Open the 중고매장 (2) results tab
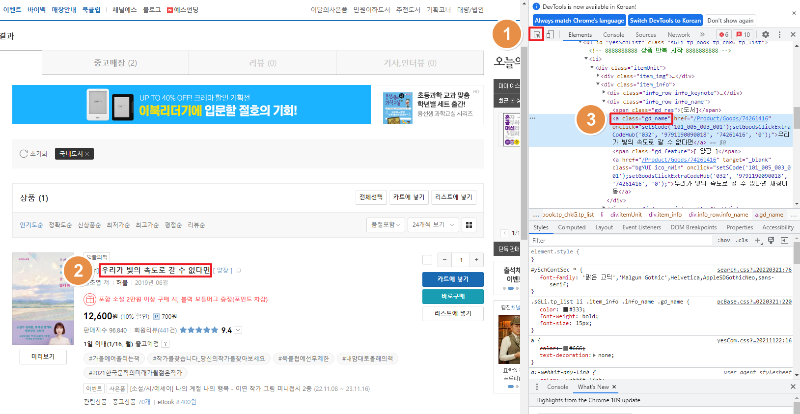 [x=115, y=63]
